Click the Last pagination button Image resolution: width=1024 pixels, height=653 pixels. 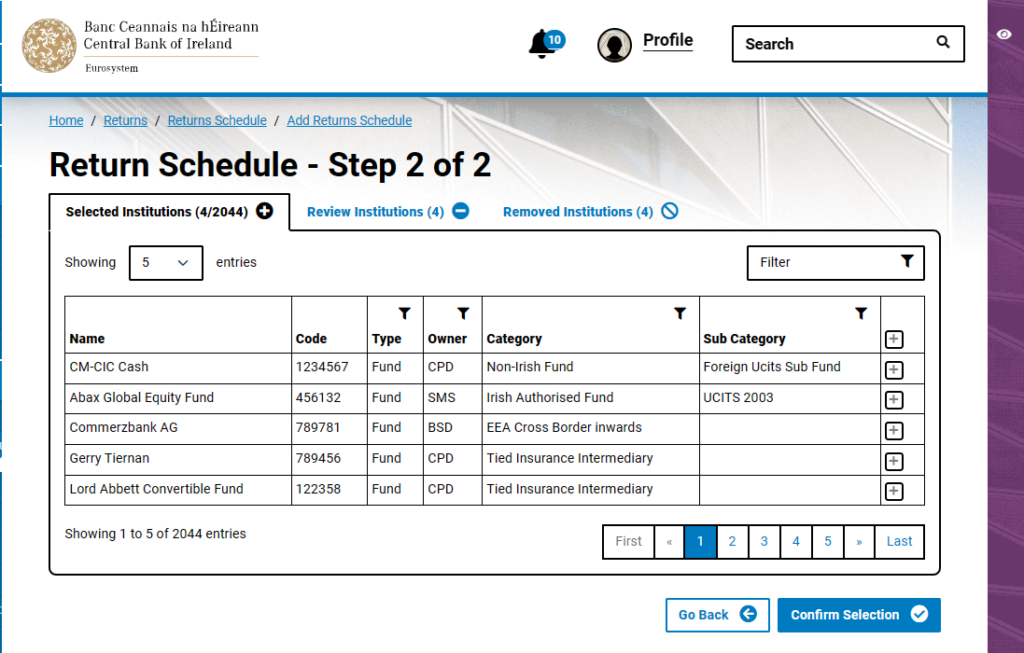click(899, 541)
